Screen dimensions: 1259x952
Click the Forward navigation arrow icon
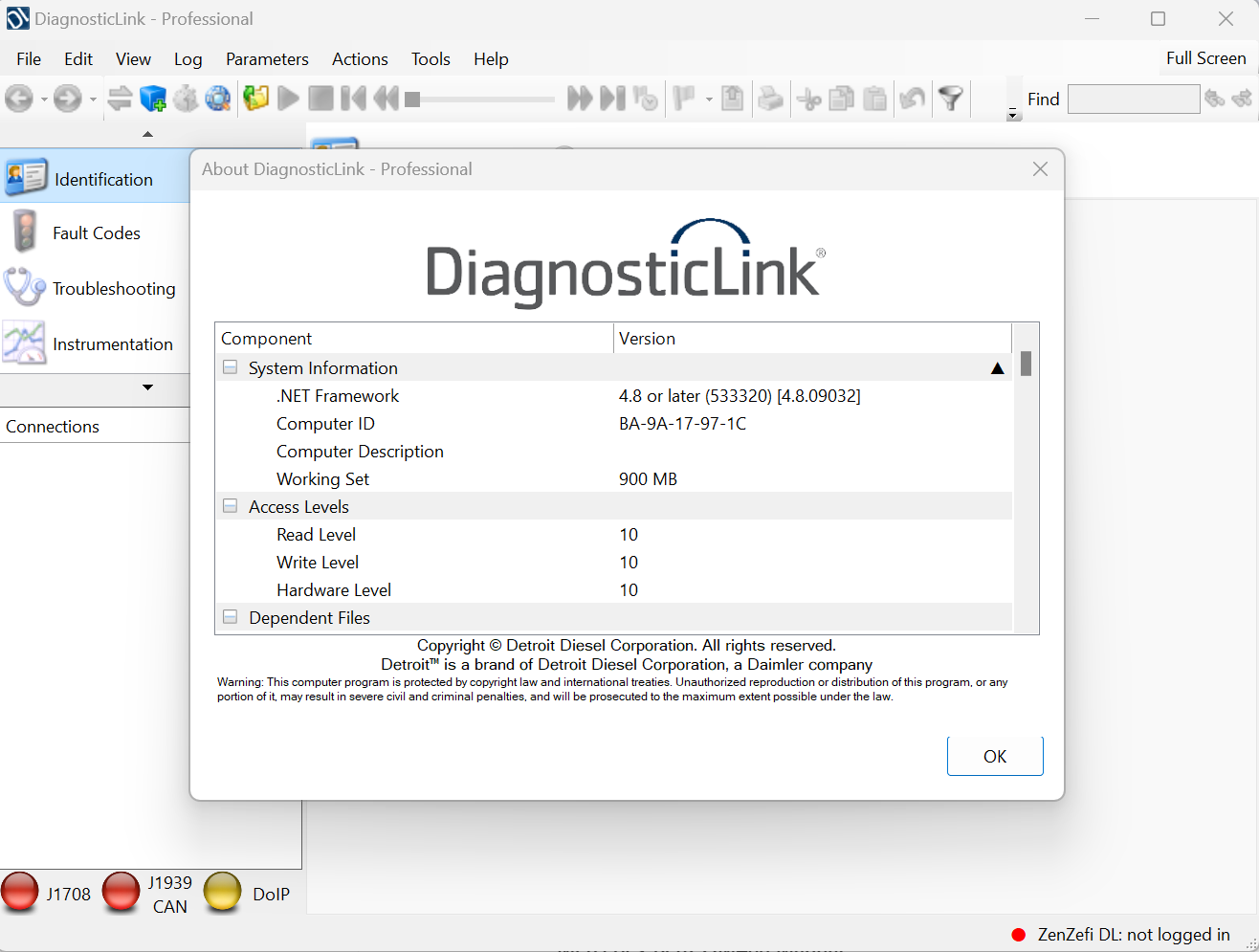tap(67, 98)
